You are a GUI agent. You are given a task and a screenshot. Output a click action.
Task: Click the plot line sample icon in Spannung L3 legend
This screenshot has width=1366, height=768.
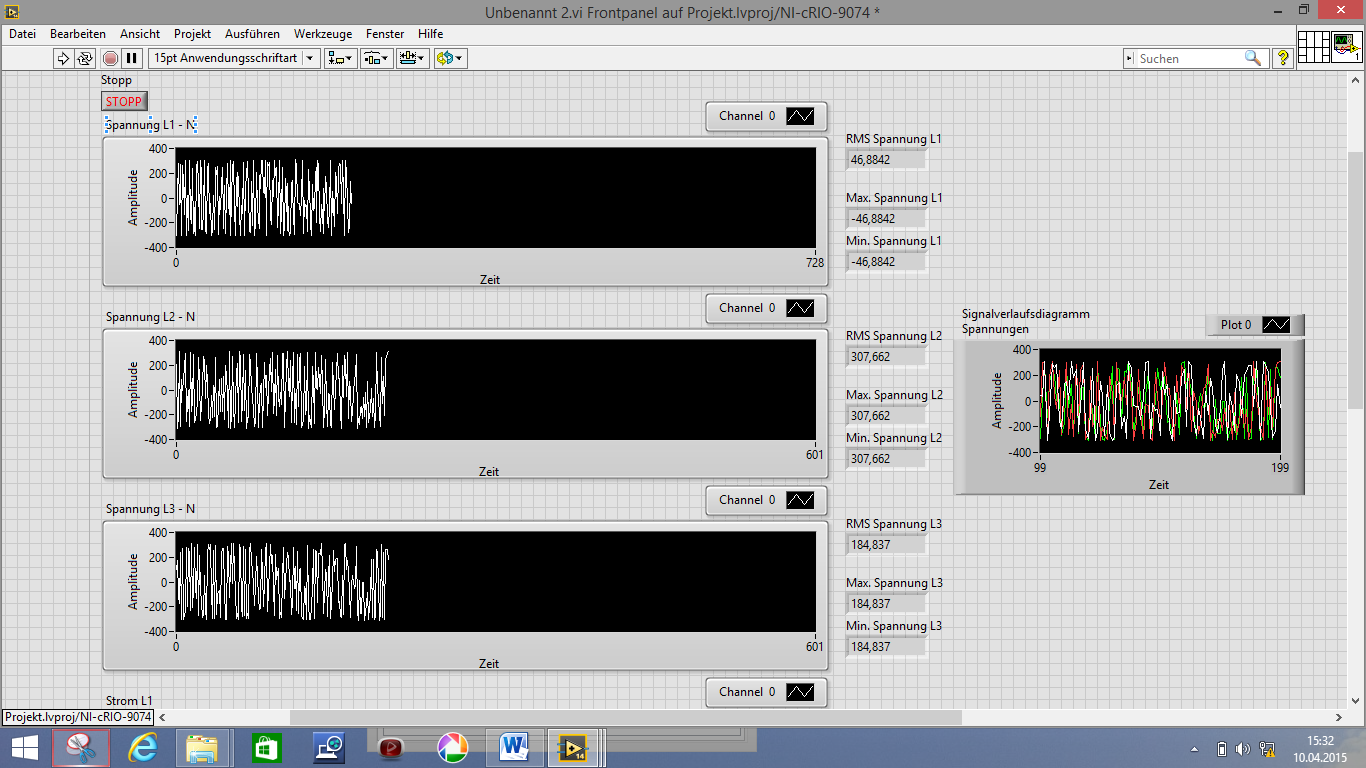click(800, 500)
